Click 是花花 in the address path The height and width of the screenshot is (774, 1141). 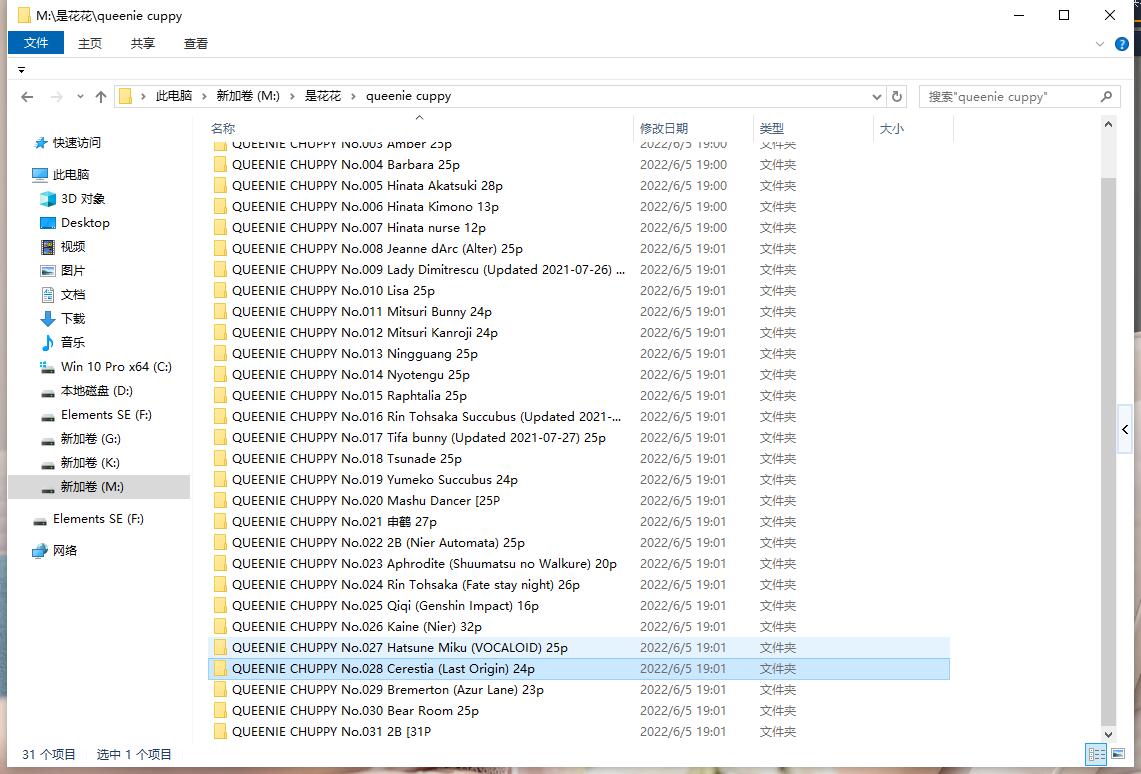click(x=322, y=96)
